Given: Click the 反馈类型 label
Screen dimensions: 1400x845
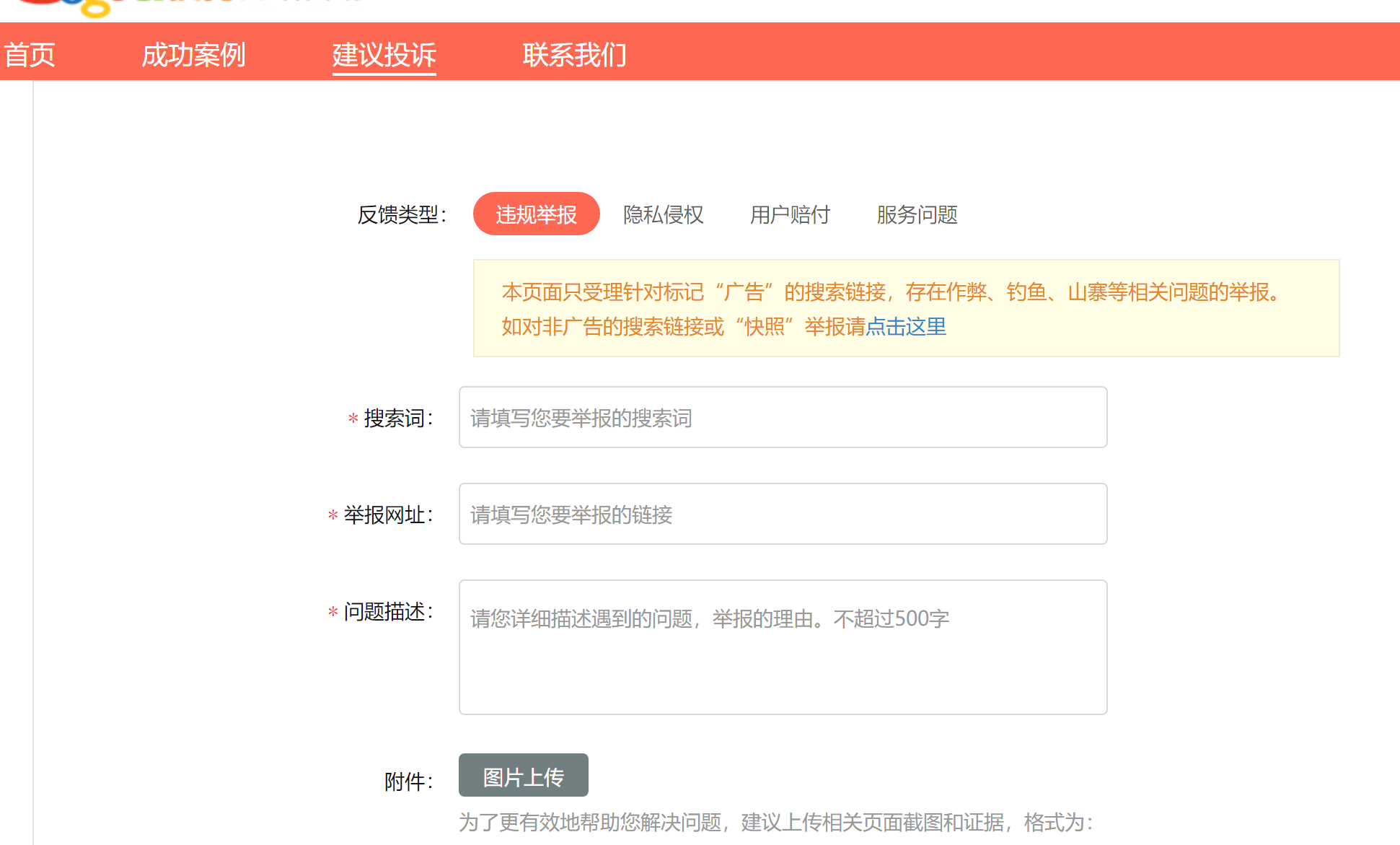Looking at the screenshot, I should tap(402, 214).
